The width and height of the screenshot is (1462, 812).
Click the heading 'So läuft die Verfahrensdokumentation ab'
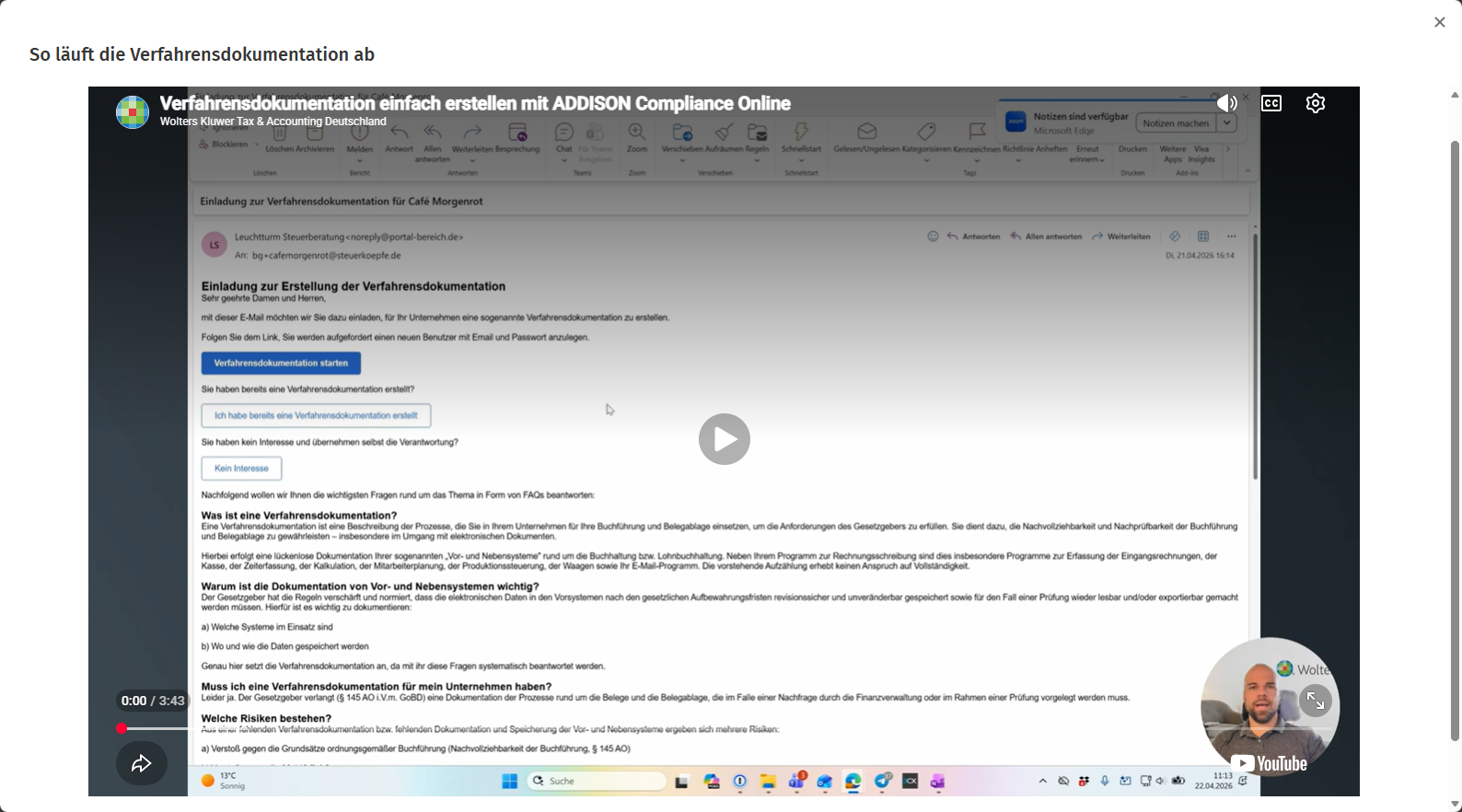pyautogui.click(x=202, y=54)
